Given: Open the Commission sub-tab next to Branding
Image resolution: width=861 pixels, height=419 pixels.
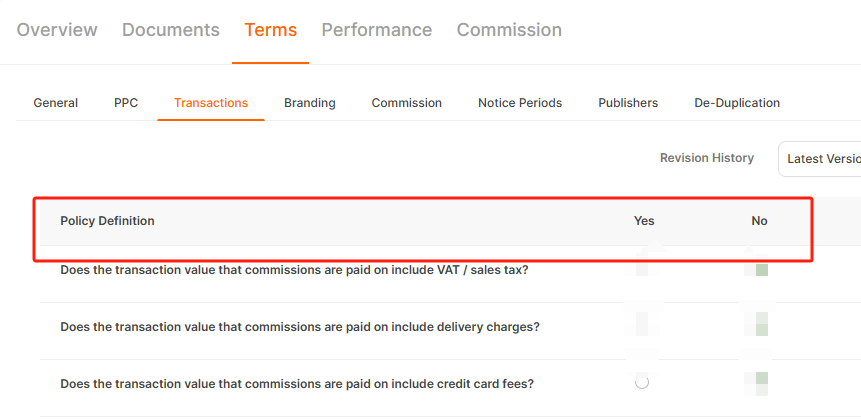Looking at the screenshot, I should click(x=406, y=103).
